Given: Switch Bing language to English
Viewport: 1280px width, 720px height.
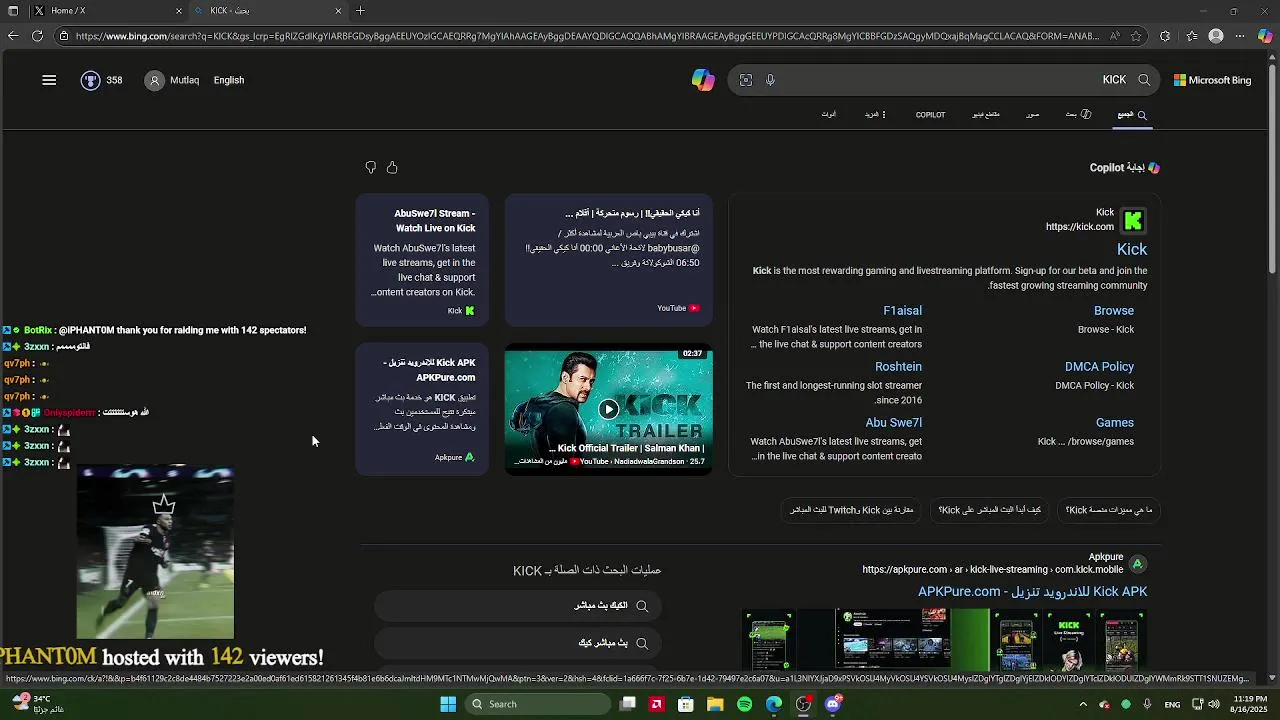Looking at the screenshot, I should click(x=229, y=80).
